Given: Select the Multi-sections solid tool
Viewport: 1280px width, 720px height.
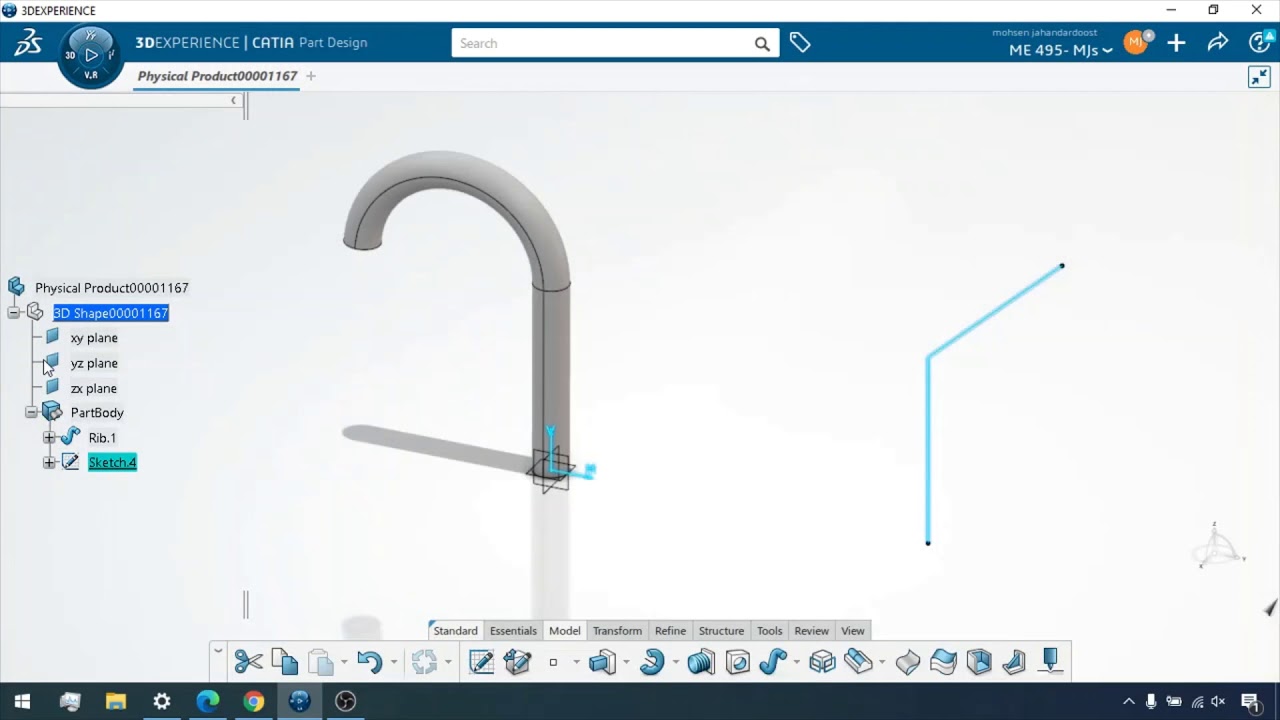Looking at the screenshot, I should coord(822,661).
